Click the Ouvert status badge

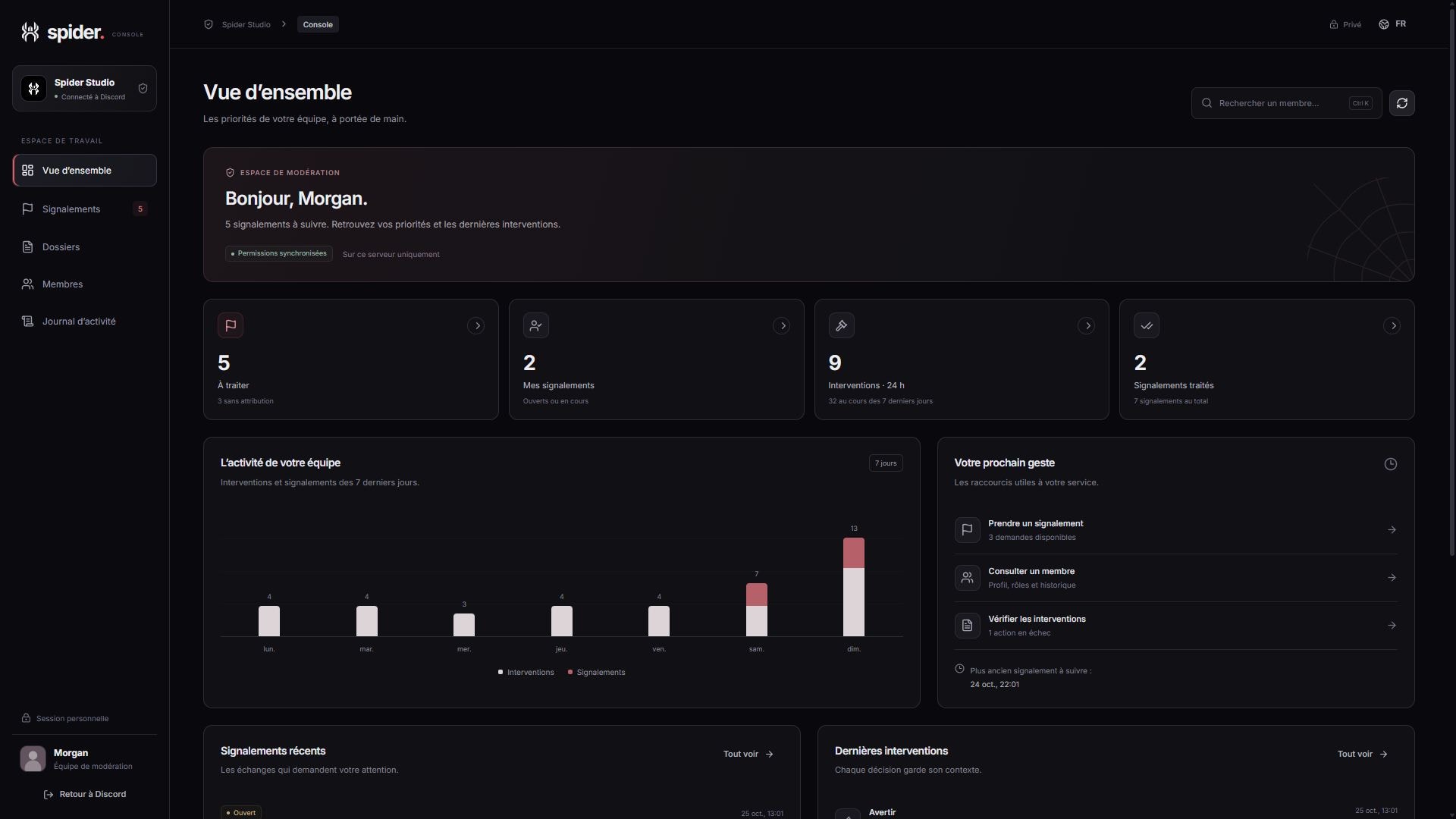(240, 812)
